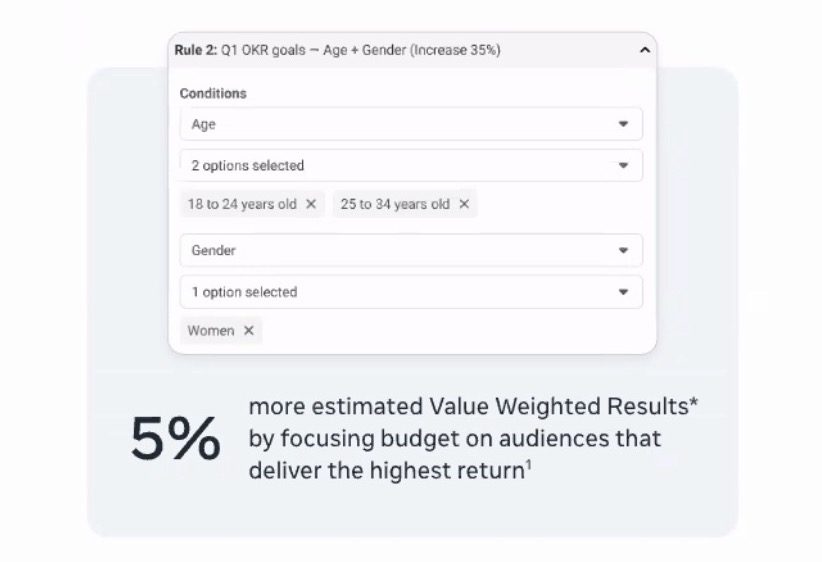822x562 pixels.
Task: Click the Rule 2 Q1 OKR goals title
Action: pos(337,50)
